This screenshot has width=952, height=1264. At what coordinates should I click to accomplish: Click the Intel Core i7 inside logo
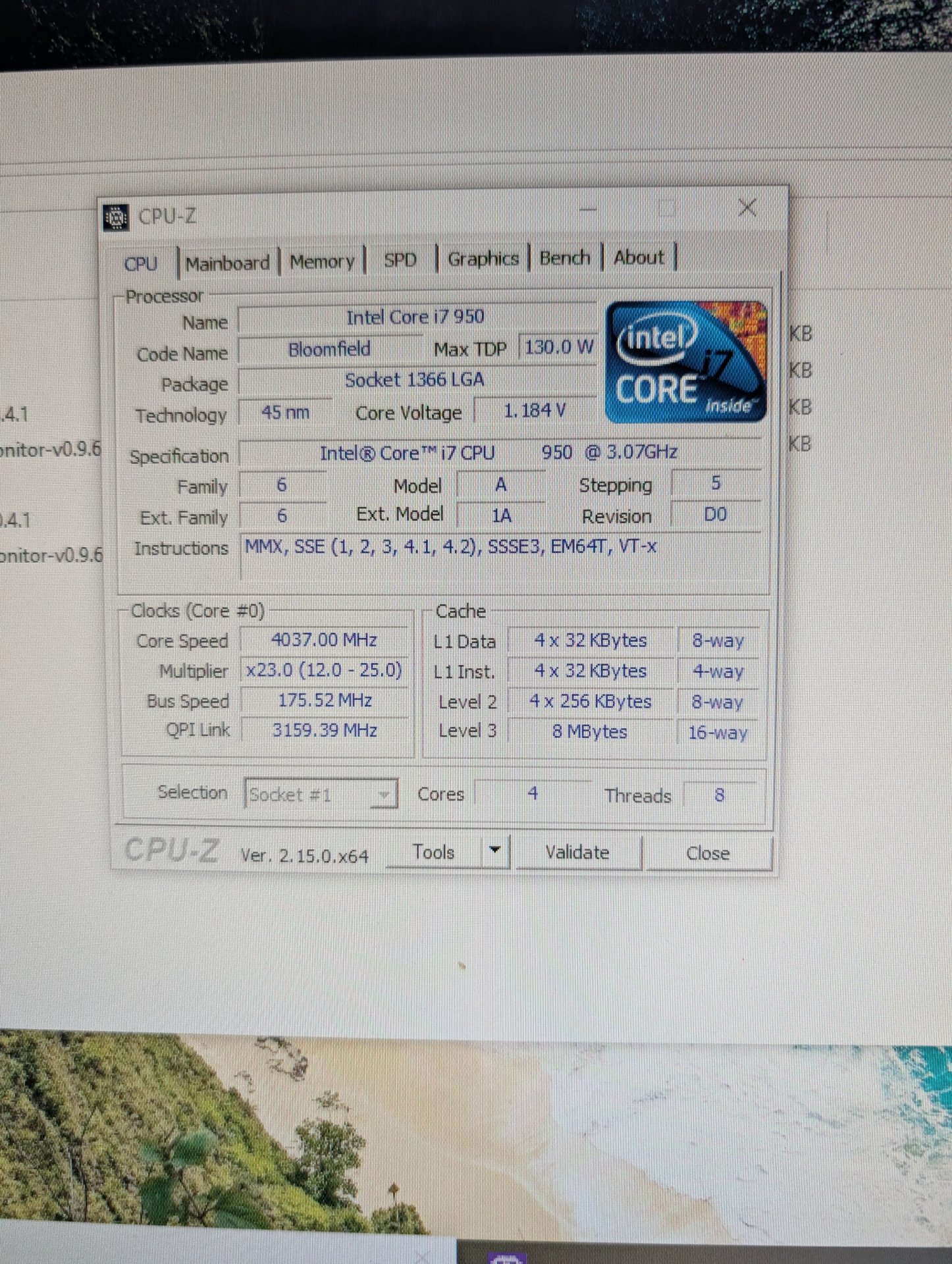coord(685,363)
